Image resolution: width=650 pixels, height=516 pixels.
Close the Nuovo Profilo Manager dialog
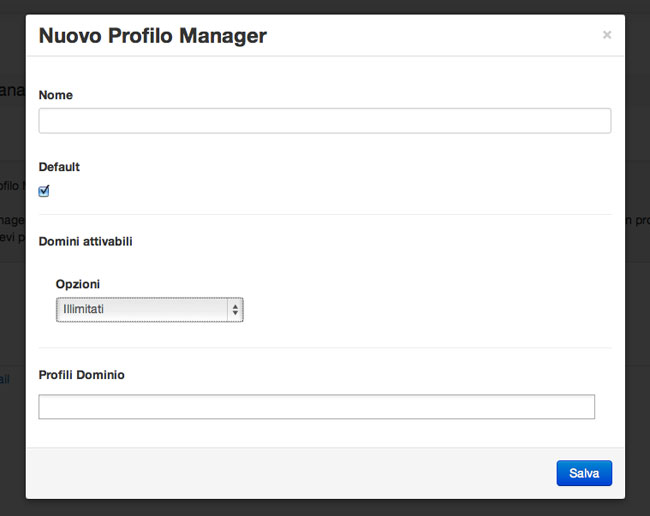click(606, 35)
